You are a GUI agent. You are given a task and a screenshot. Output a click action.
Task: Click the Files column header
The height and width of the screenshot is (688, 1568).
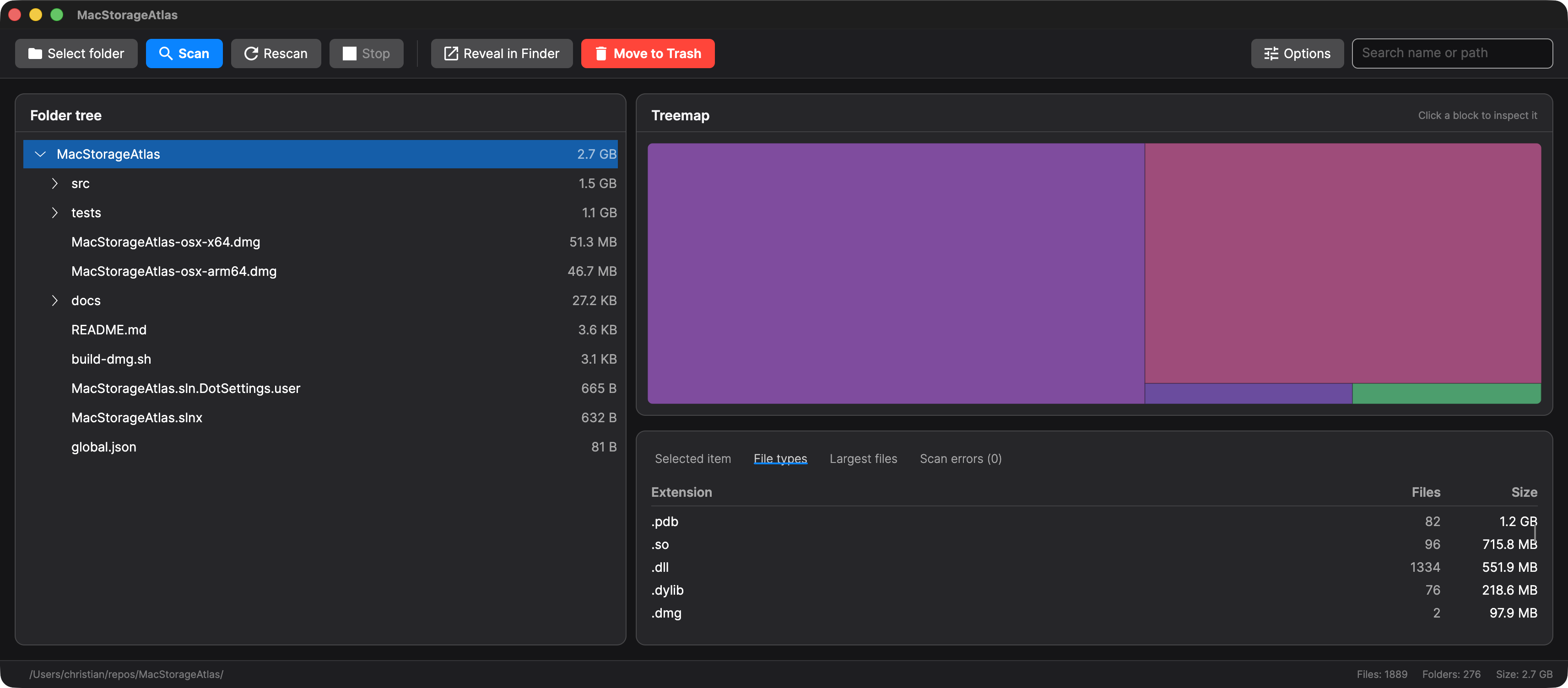1426,492
